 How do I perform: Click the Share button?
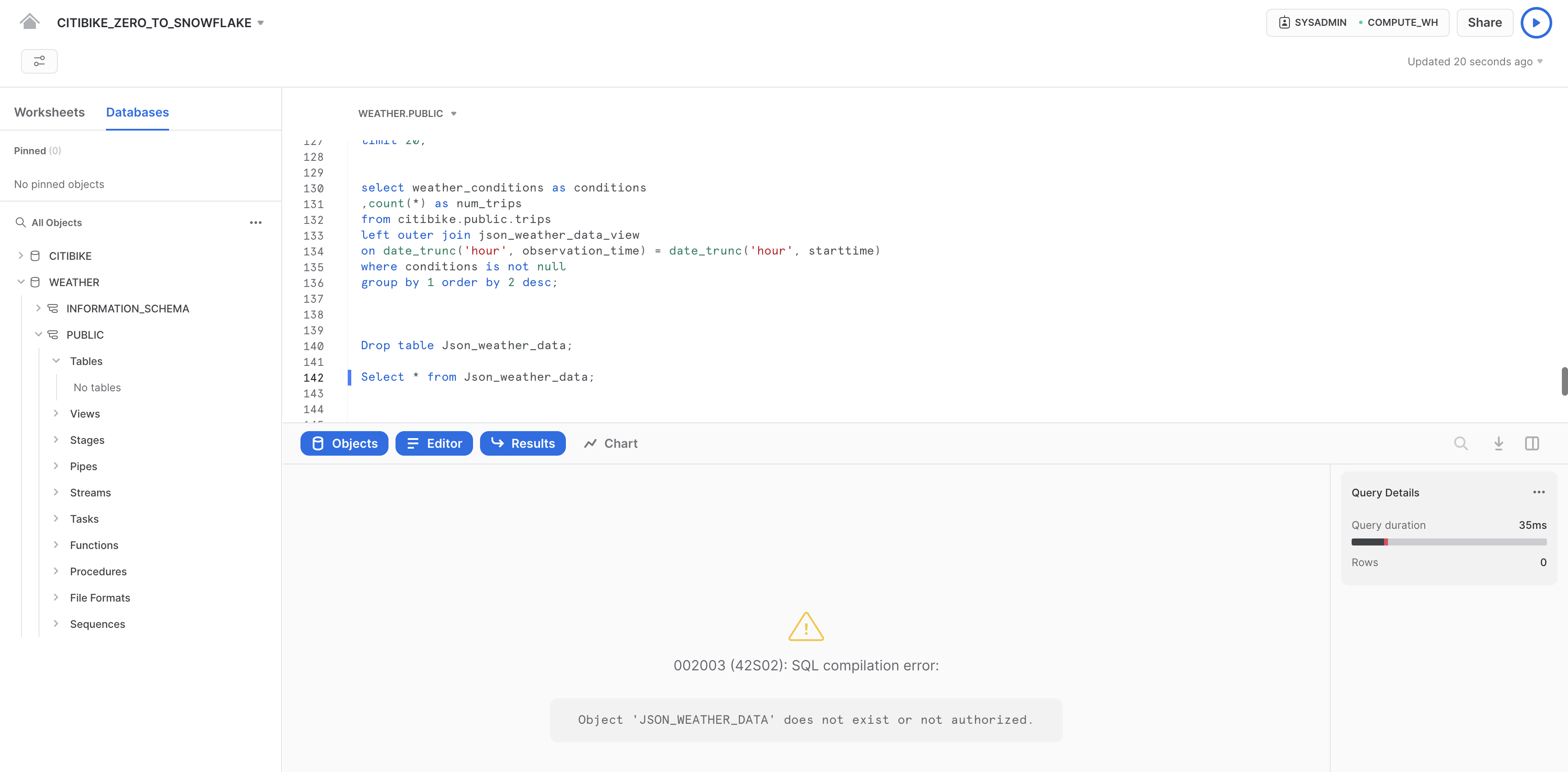[1485, 22]
